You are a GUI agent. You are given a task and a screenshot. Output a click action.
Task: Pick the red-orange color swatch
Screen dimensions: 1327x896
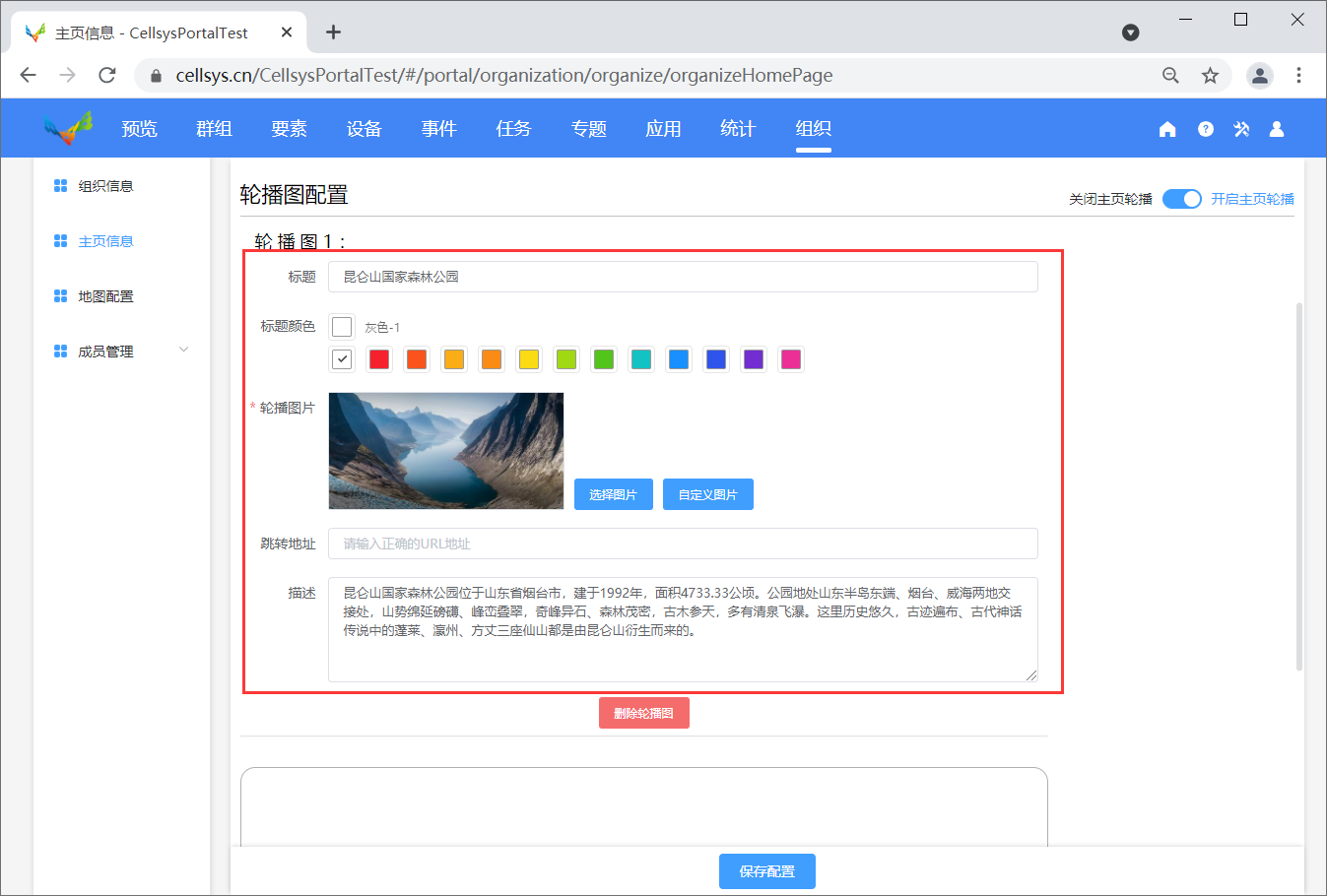pyautogui.click(x=417, y=359)
